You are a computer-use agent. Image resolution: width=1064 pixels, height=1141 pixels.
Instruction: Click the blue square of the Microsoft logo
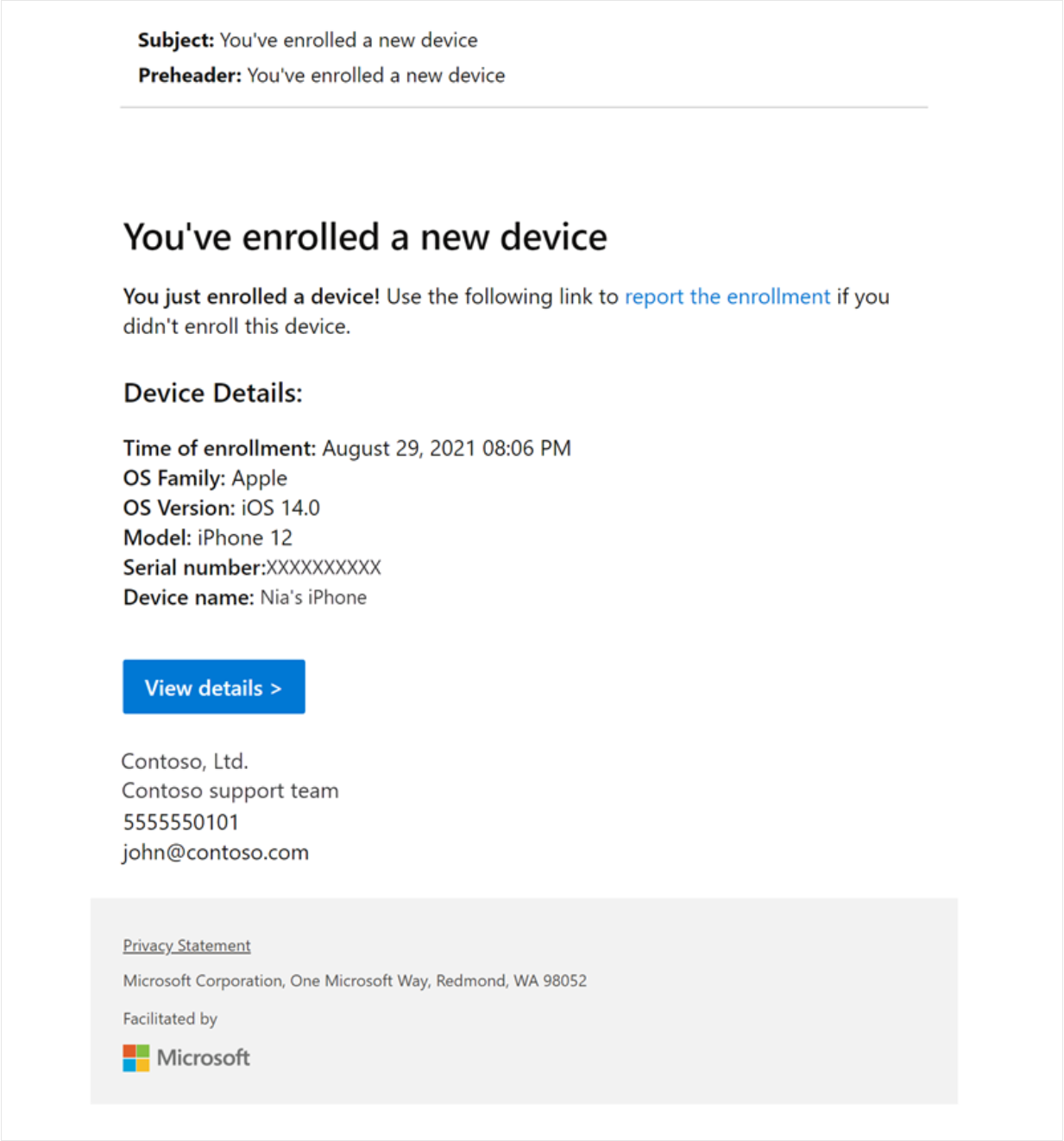129,1065
